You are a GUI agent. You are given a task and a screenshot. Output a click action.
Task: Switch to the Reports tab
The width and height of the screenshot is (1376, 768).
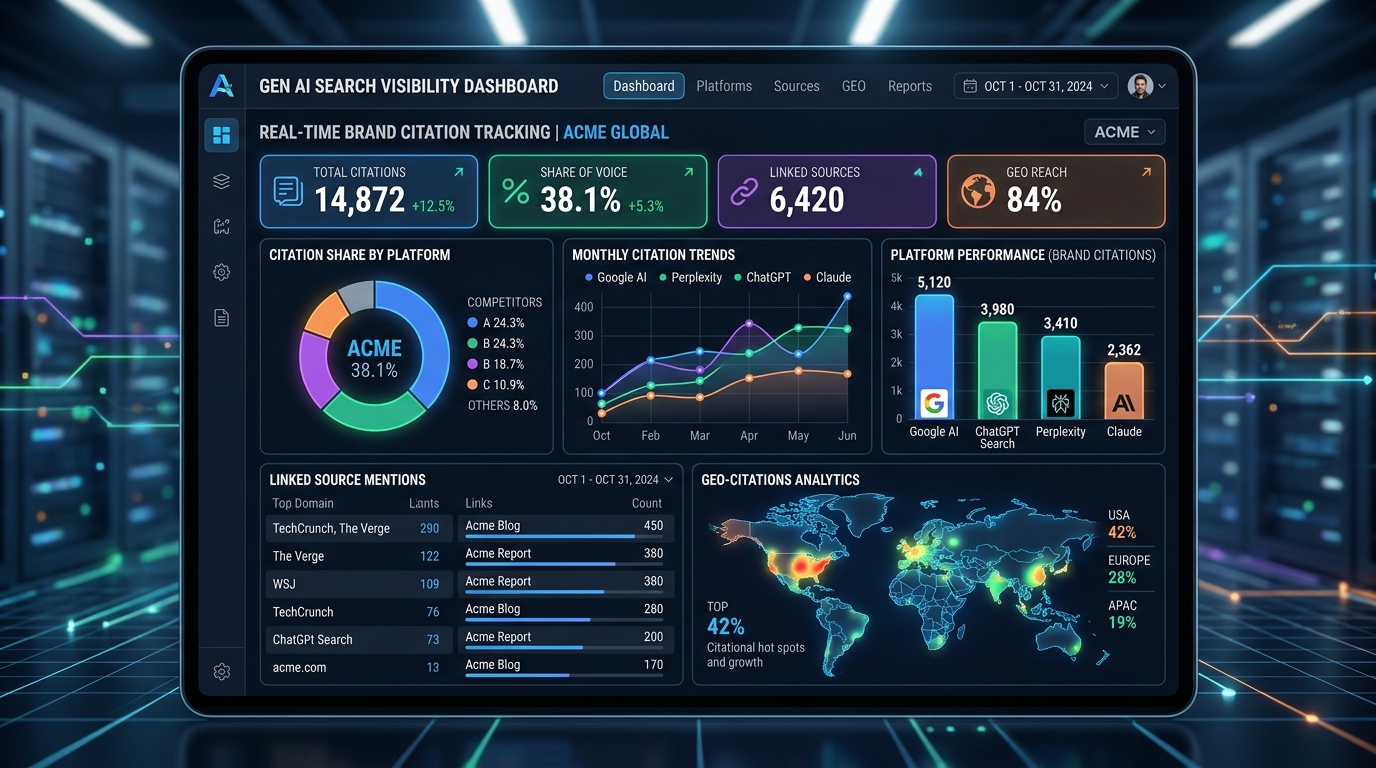coord(910,86)
